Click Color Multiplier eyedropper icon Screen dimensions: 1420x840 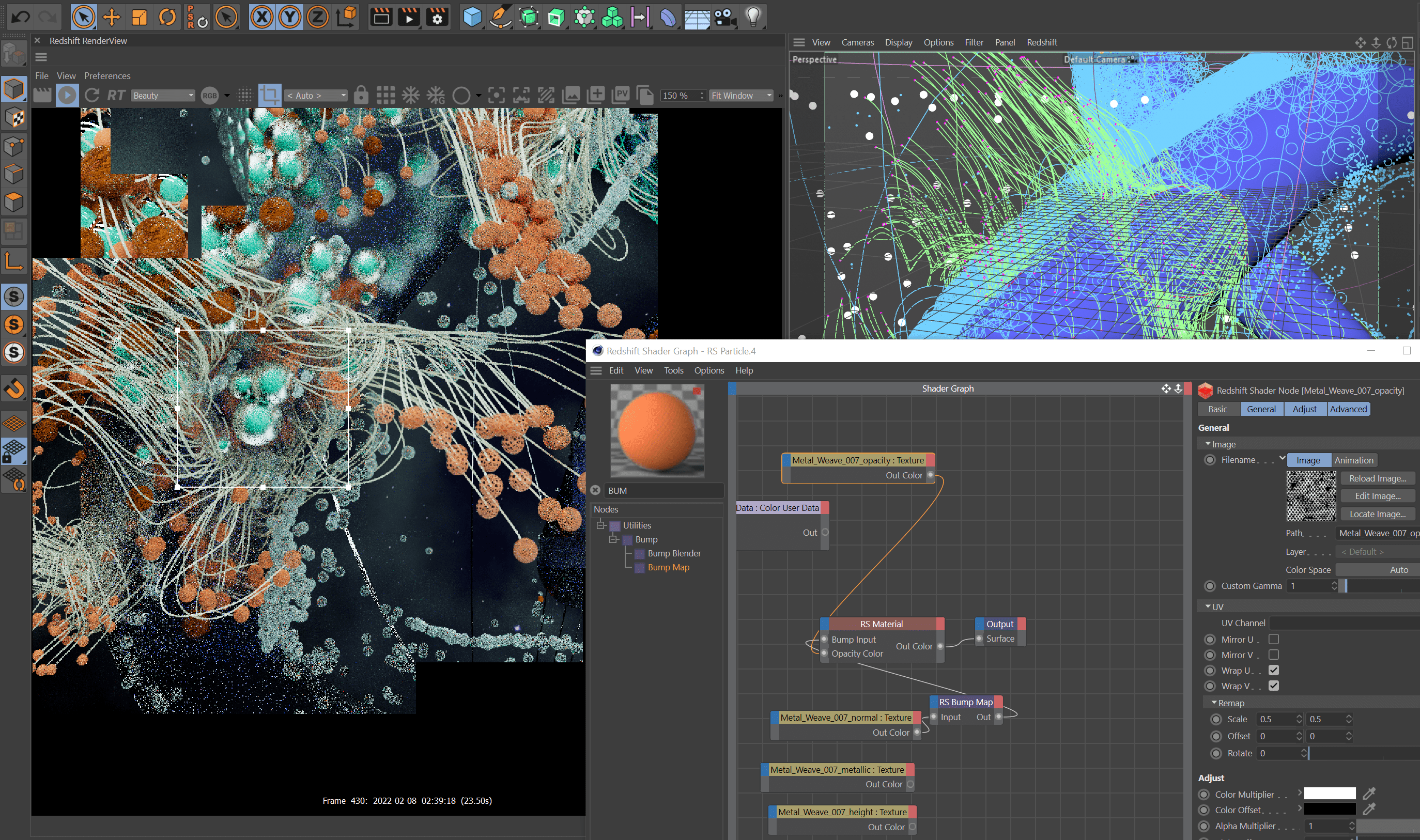(x=1368, y=794)
